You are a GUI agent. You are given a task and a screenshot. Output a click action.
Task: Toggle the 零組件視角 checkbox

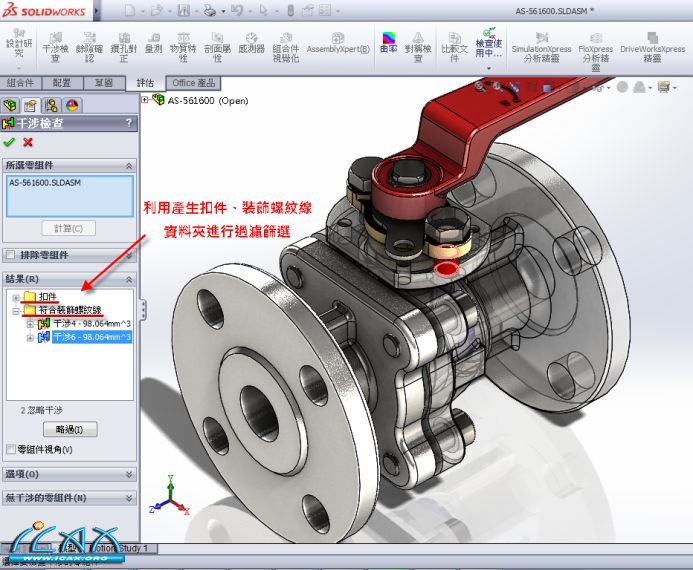click(11, 450)
